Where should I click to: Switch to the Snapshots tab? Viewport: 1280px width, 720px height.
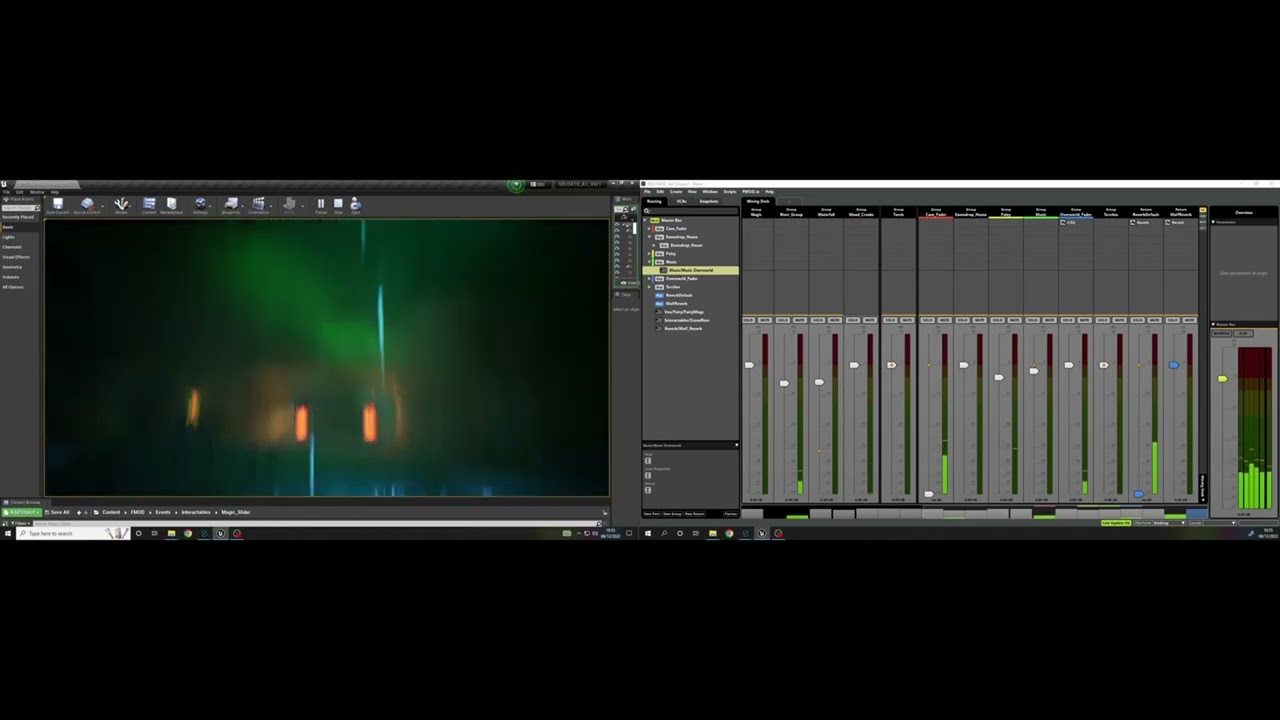click(709, 201)
